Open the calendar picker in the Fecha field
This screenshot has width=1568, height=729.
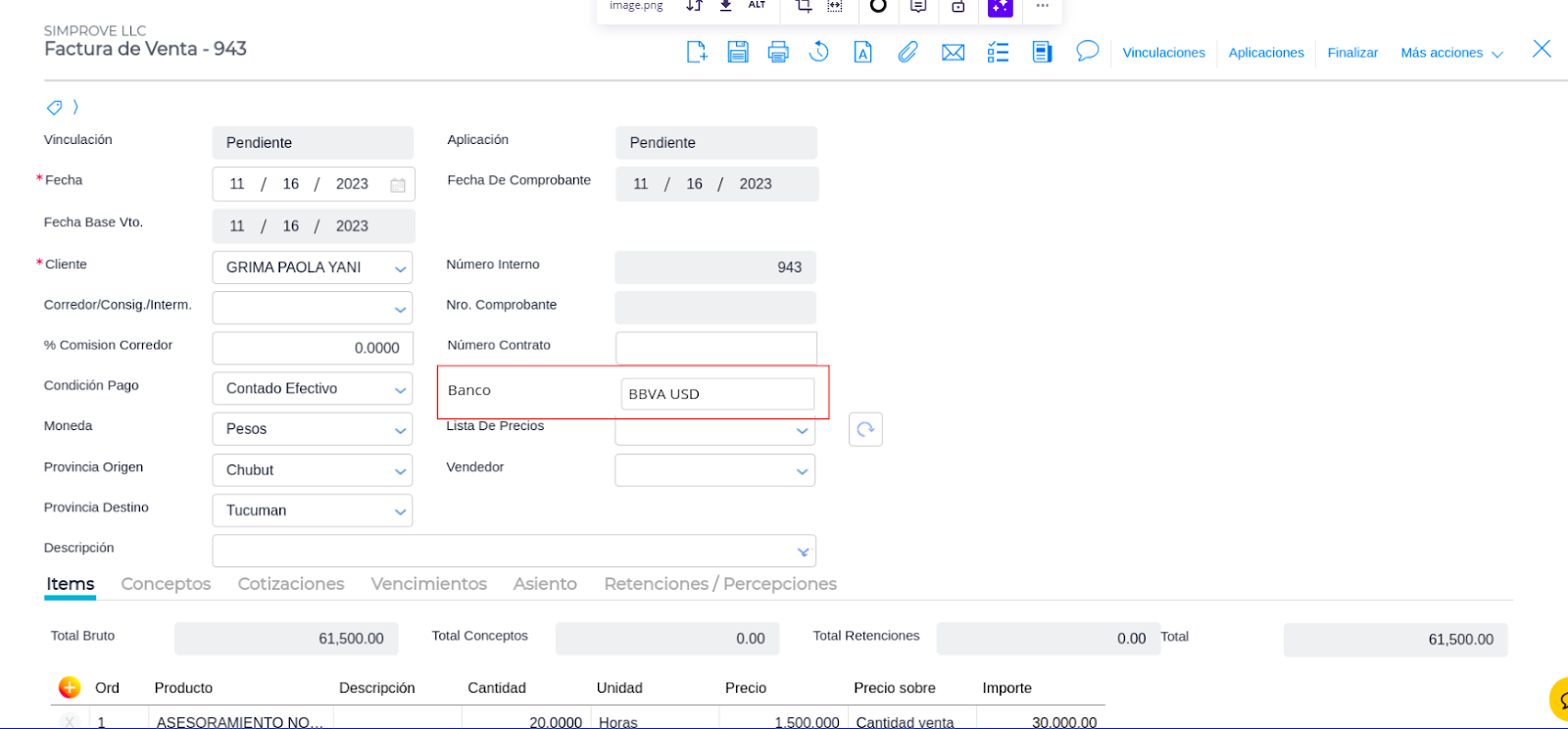(x=398, y=185)
